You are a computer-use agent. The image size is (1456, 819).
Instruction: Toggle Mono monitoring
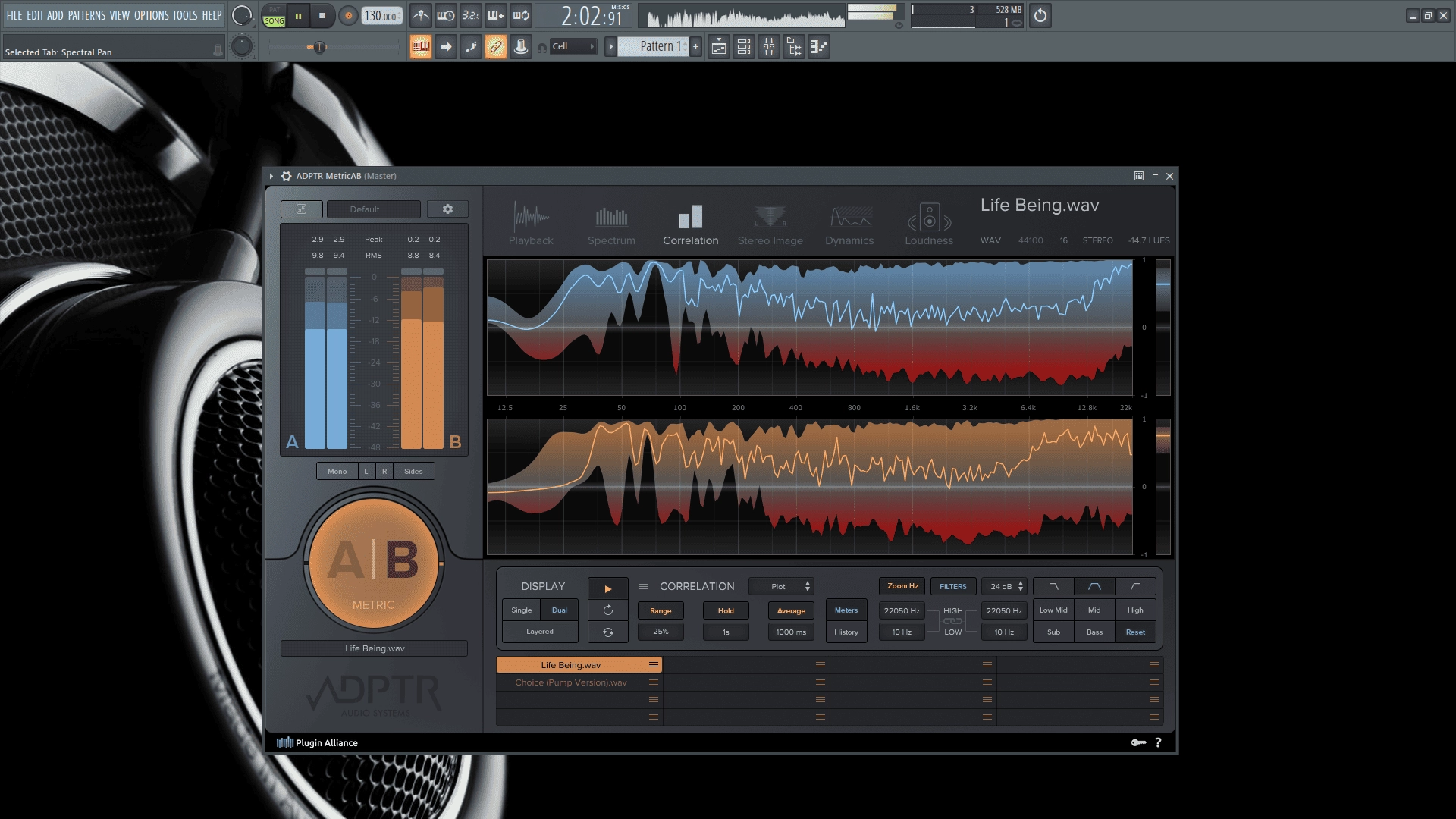(337, 472)
